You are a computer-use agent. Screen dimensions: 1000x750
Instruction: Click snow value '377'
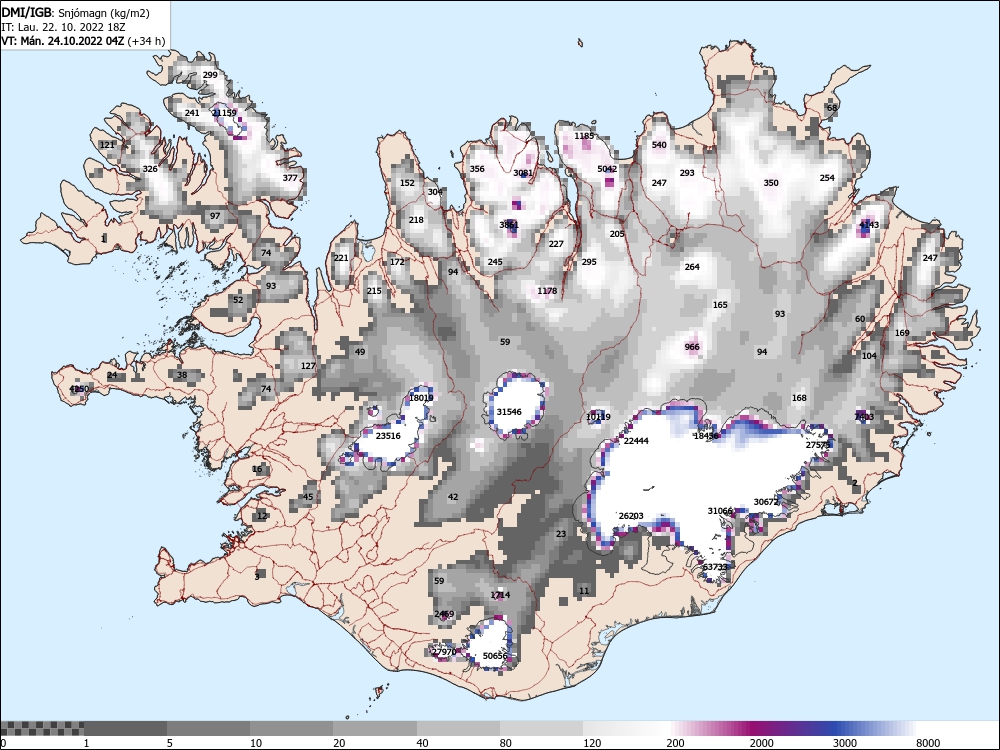pyautogui.click(x=290, y=178)
